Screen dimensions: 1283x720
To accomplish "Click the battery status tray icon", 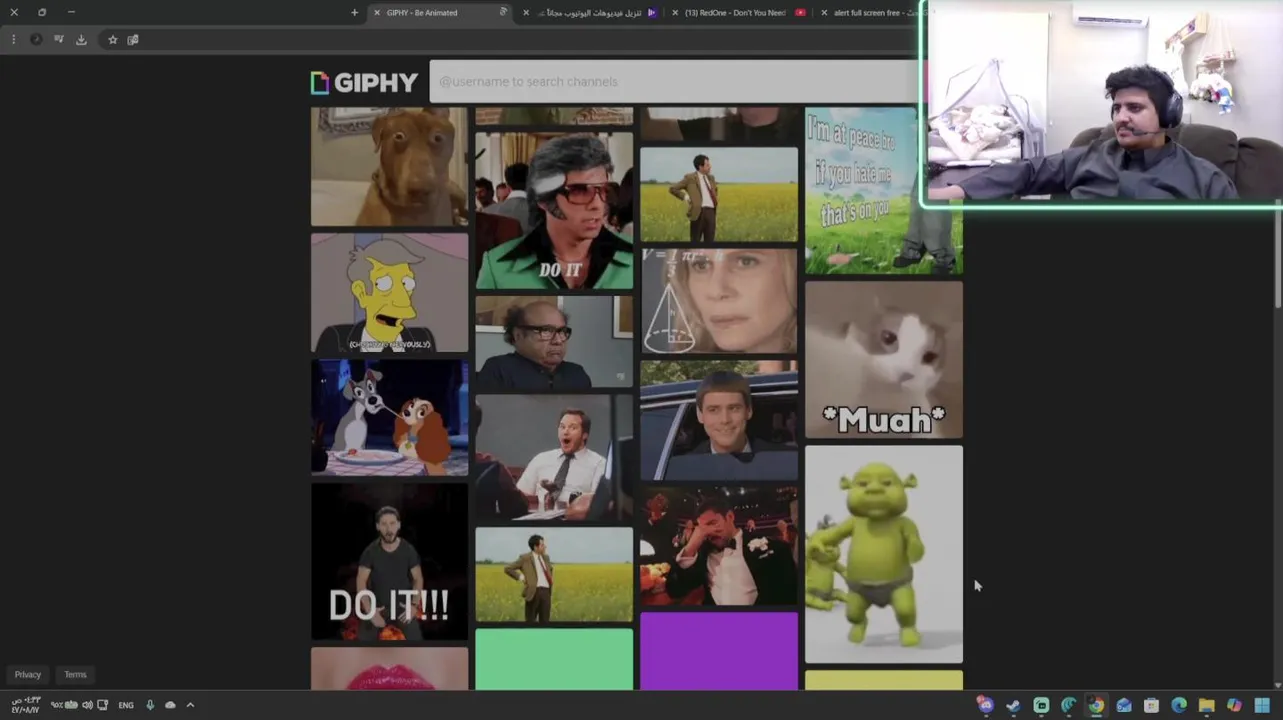I will pos(65,705).
